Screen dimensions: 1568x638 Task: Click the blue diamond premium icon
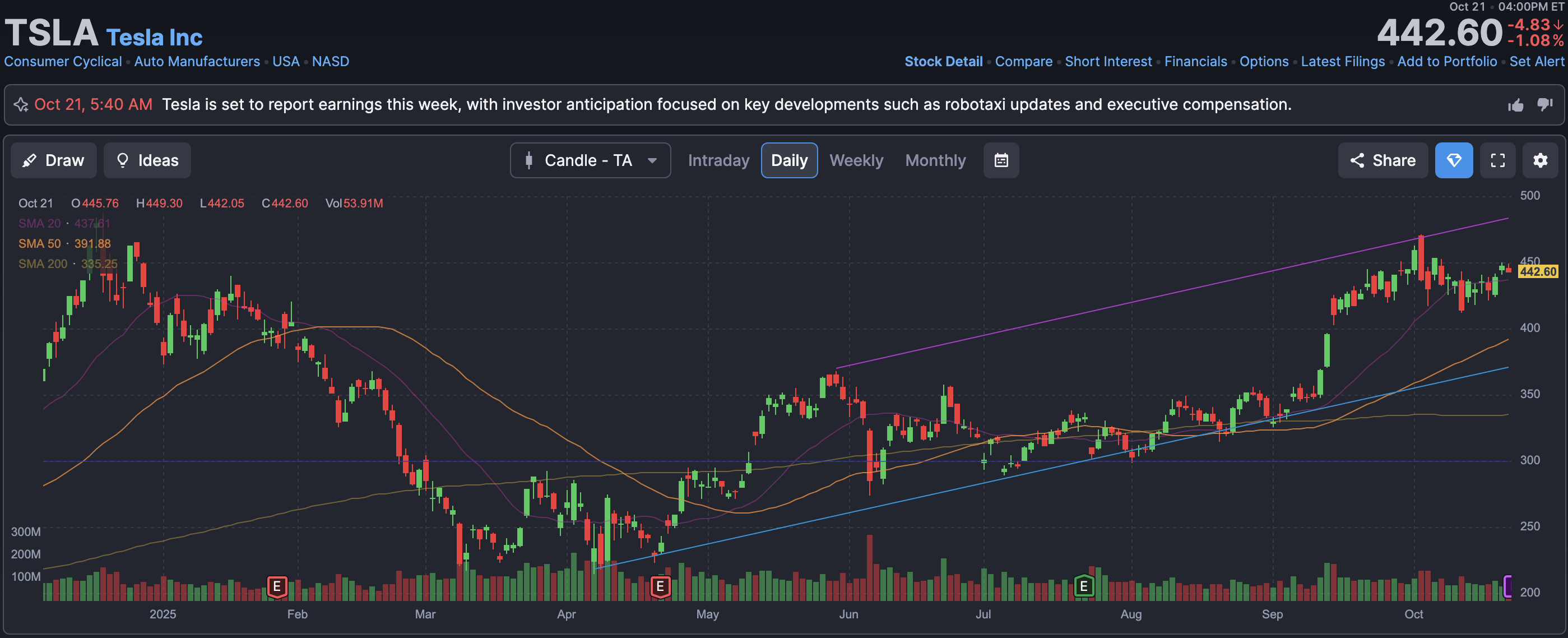[x=1453, y=160]
